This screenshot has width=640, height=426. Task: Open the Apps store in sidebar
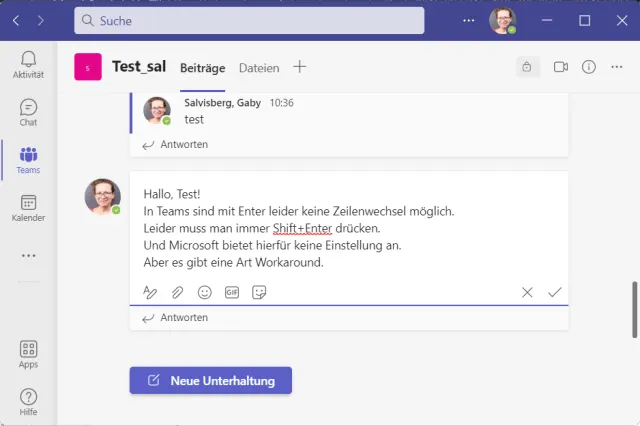click(28, 355)
